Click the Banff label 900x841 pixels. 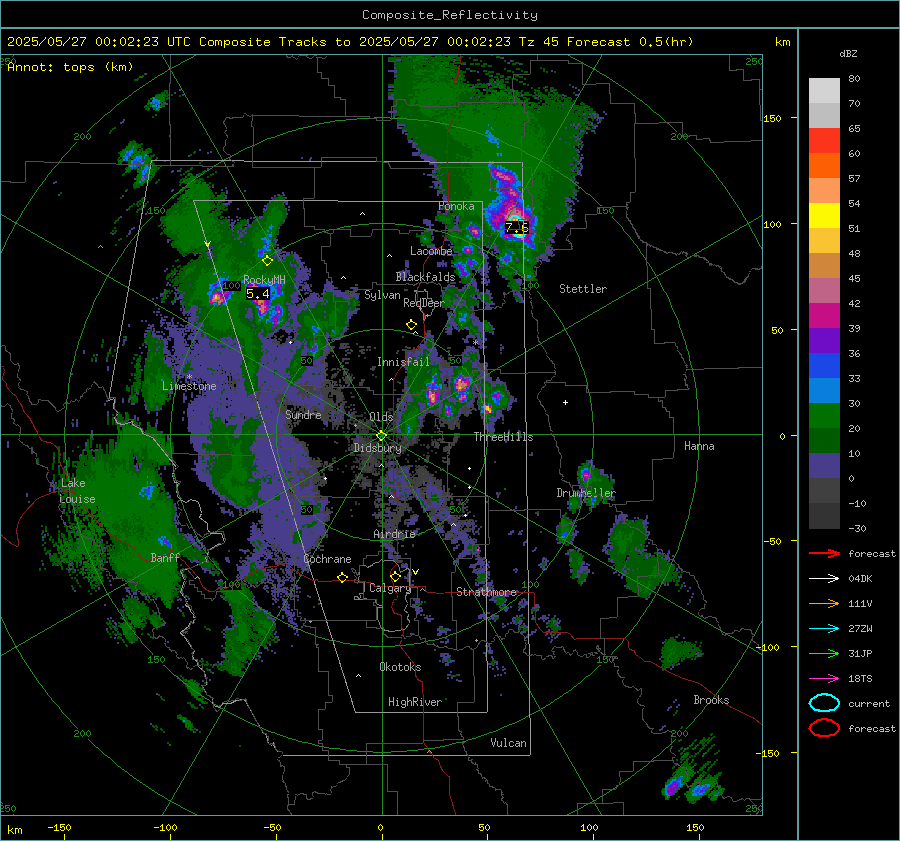point(165,557)
